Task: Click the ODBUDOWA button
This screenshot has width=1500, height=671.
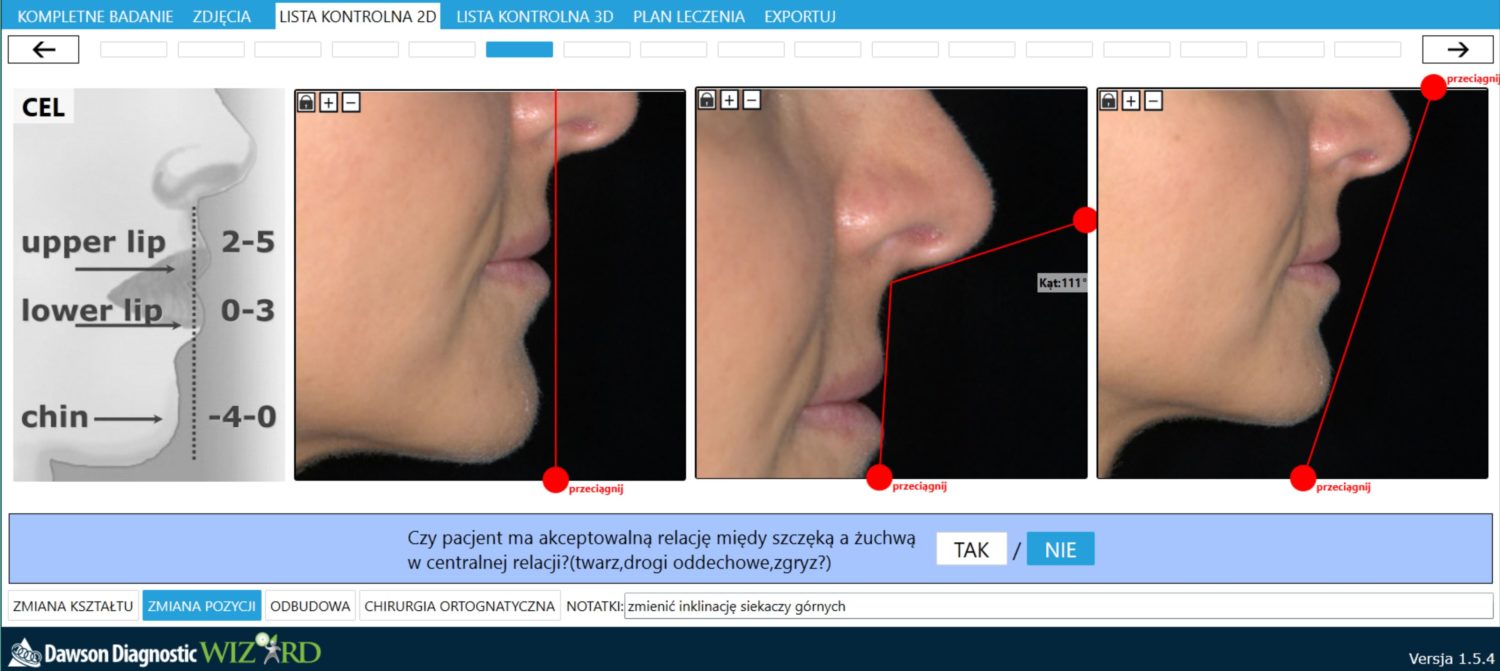Action: click(x=310, y=606)
